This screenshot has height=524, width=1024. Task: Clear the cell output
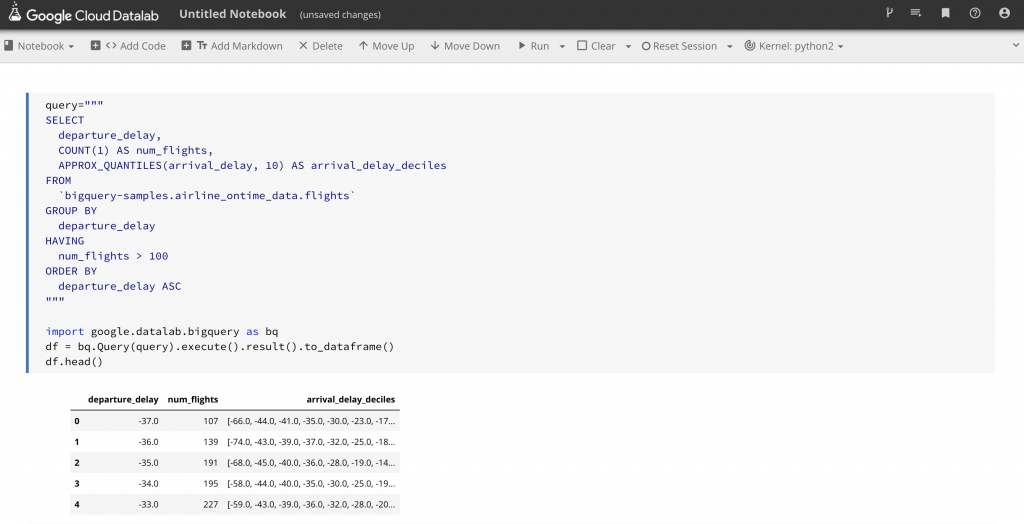point(596,46)
